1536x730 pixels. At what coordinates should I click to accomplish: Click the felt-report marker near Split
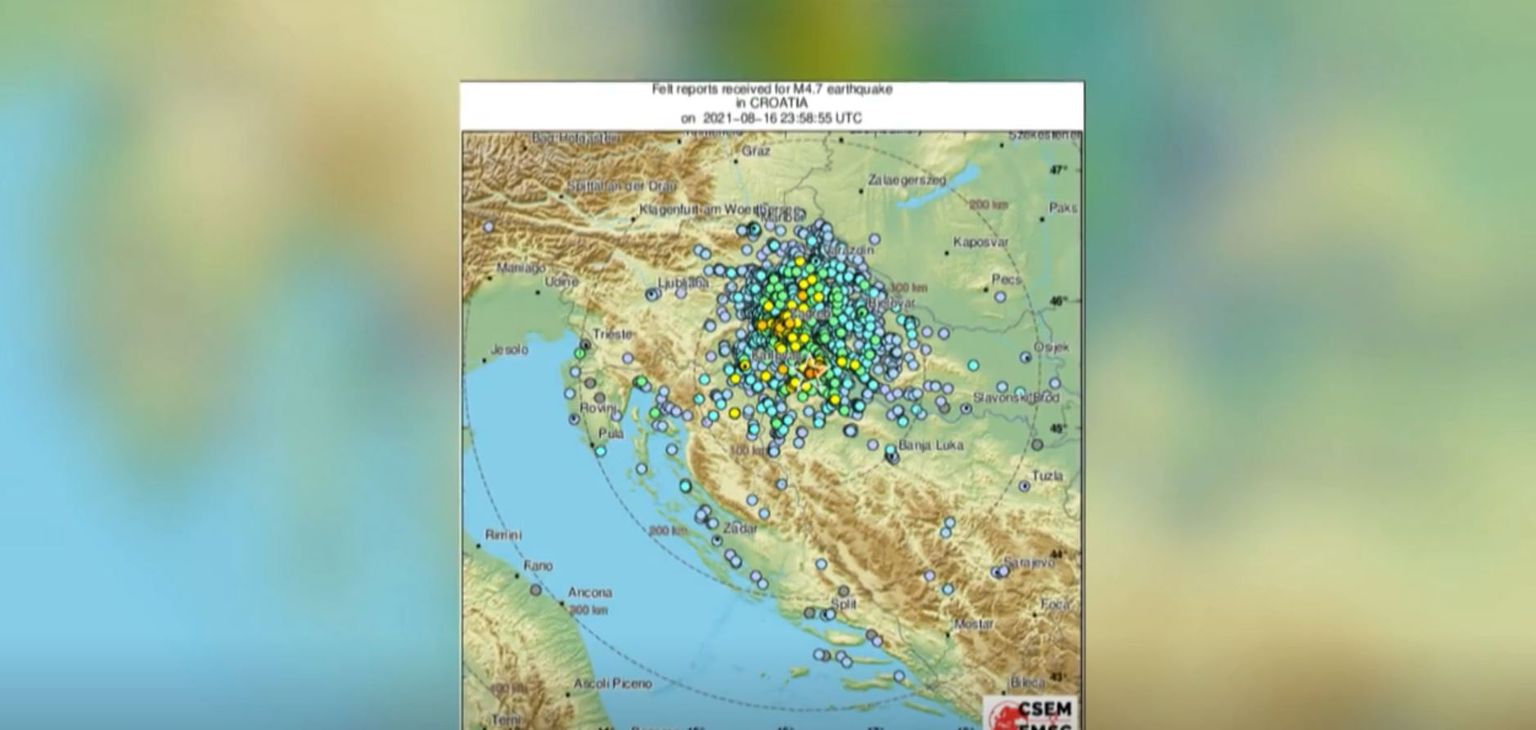[843, 591]
